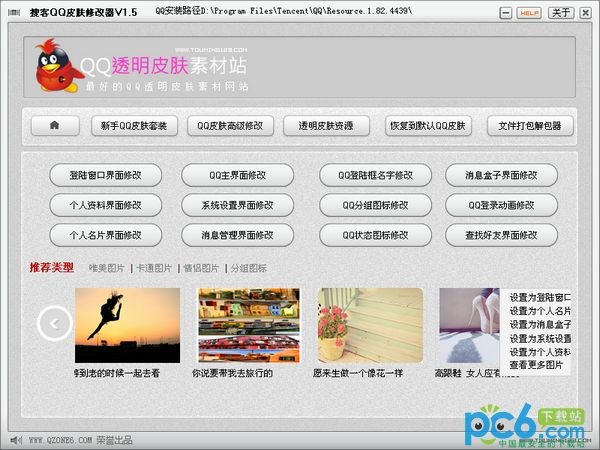Click the previous arrow circle beside thumbnails
Screen dimensions: 600x450
coord(55,323)
